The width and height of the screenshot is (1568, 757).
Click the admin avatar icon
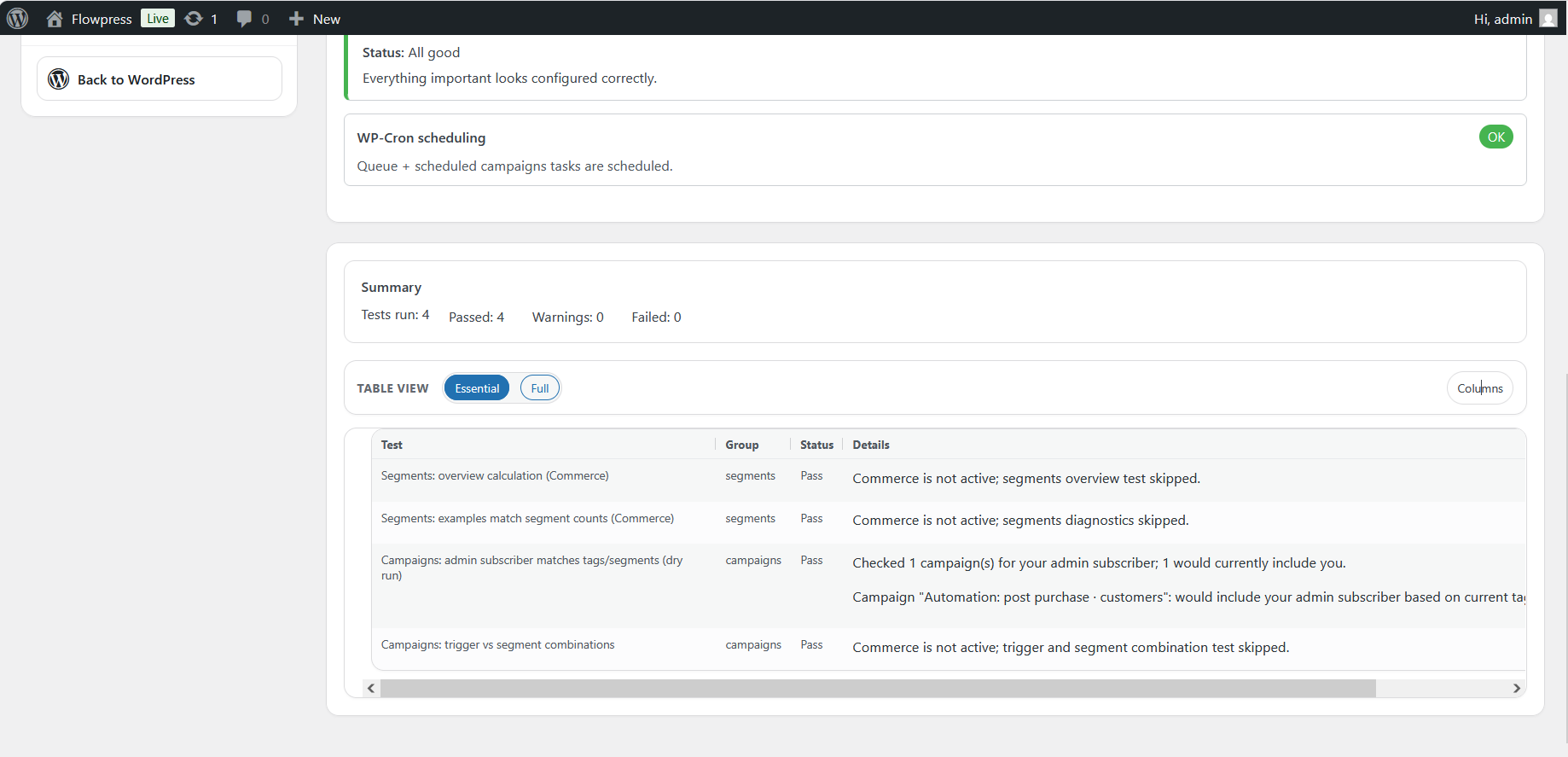coord(1548,18)
